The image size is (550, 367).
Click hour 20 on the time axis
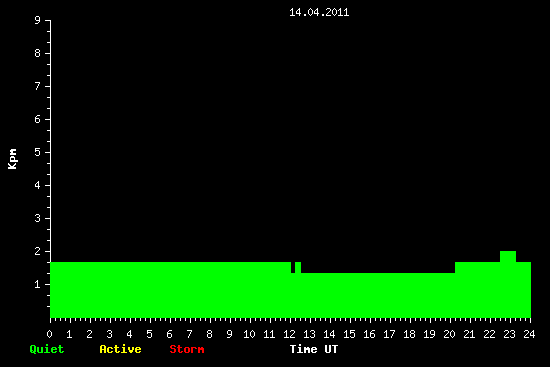pyautogui.click(x=449, y=334)
